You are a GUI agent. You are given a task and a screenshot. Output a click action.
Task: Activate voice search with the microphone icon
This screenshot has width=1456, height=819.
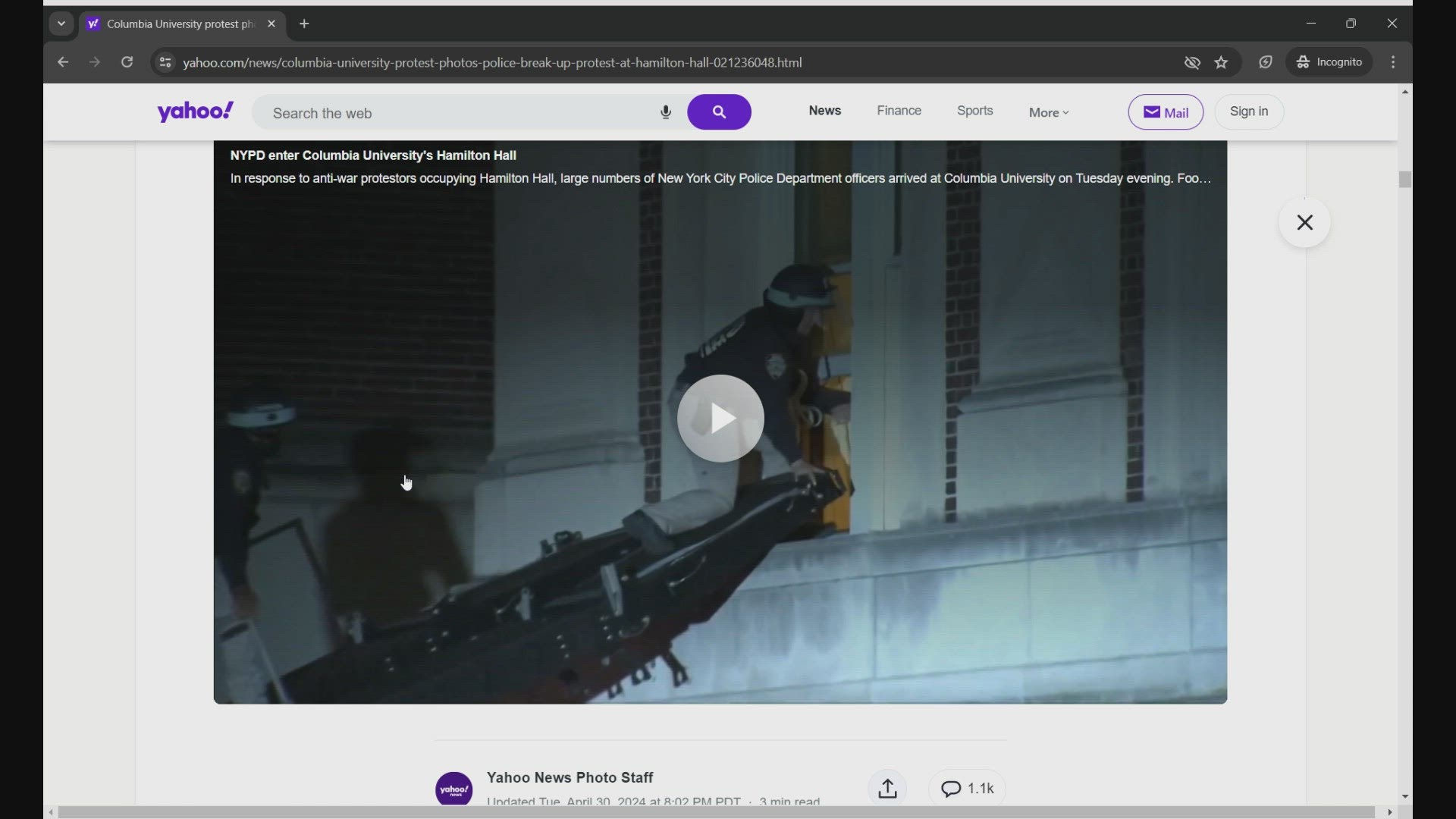(666, 111)
